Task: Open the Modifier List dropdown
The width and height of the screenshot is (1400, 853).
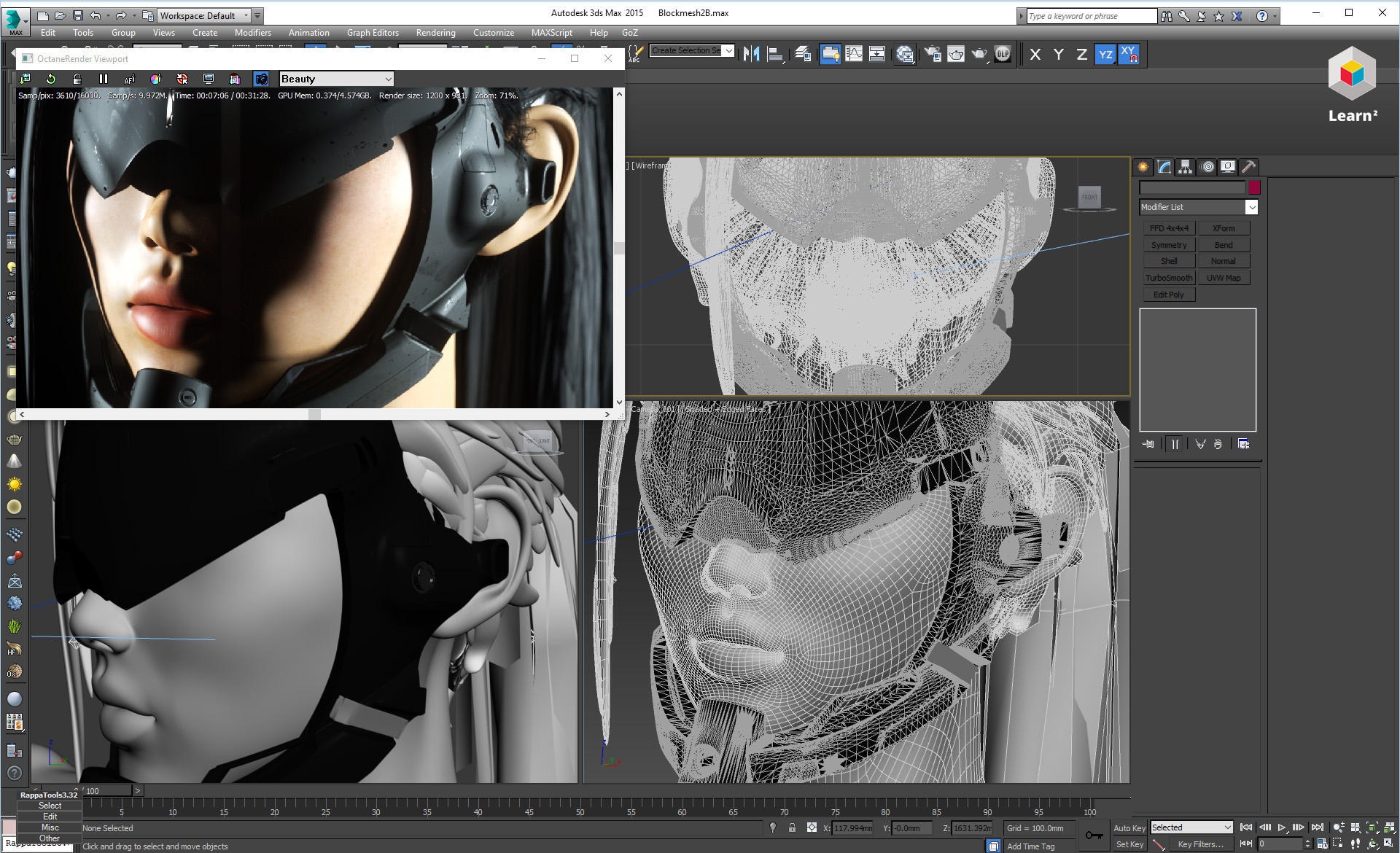Action: pos(1199,207)
